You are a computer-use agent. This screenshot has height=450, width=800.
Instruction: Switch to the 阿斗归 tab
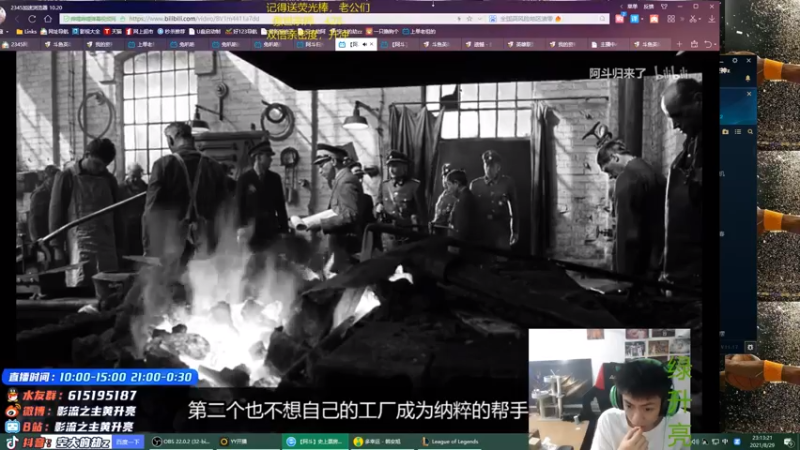click(x=313, y=44)
